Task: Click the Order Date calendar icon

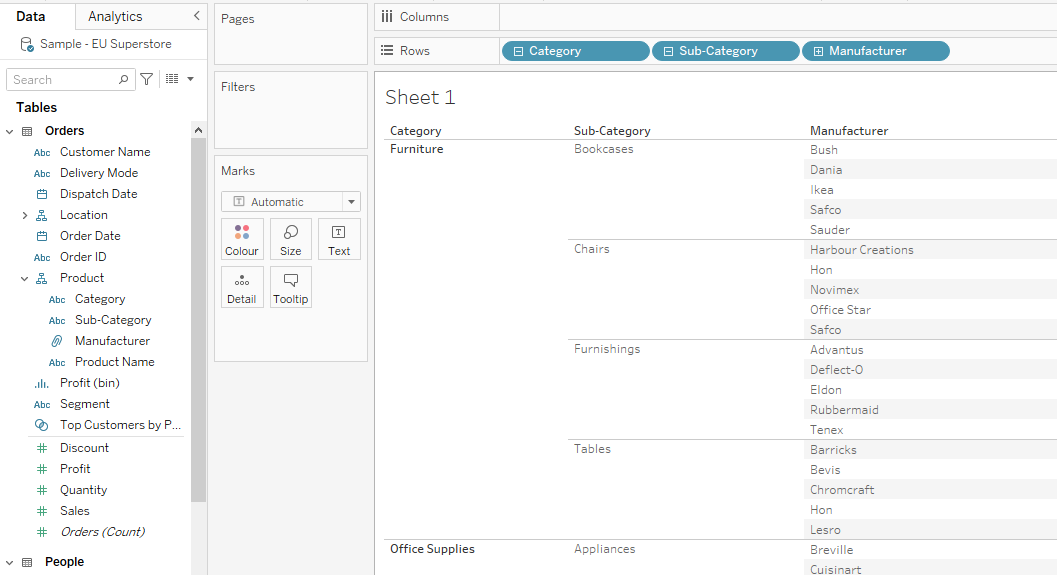Action: (x=42, y=236)
